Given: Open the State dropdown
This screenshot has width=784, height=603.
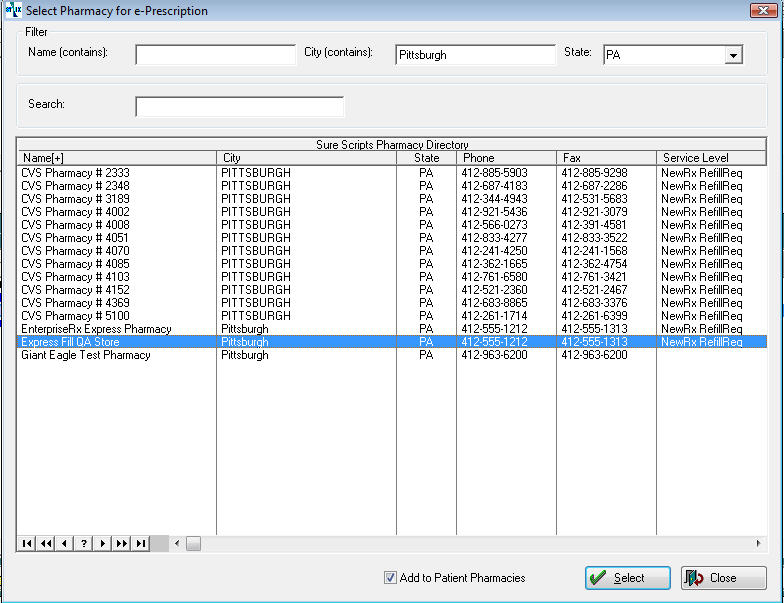Looking at the screenshot, I should [x=733, y=55].
